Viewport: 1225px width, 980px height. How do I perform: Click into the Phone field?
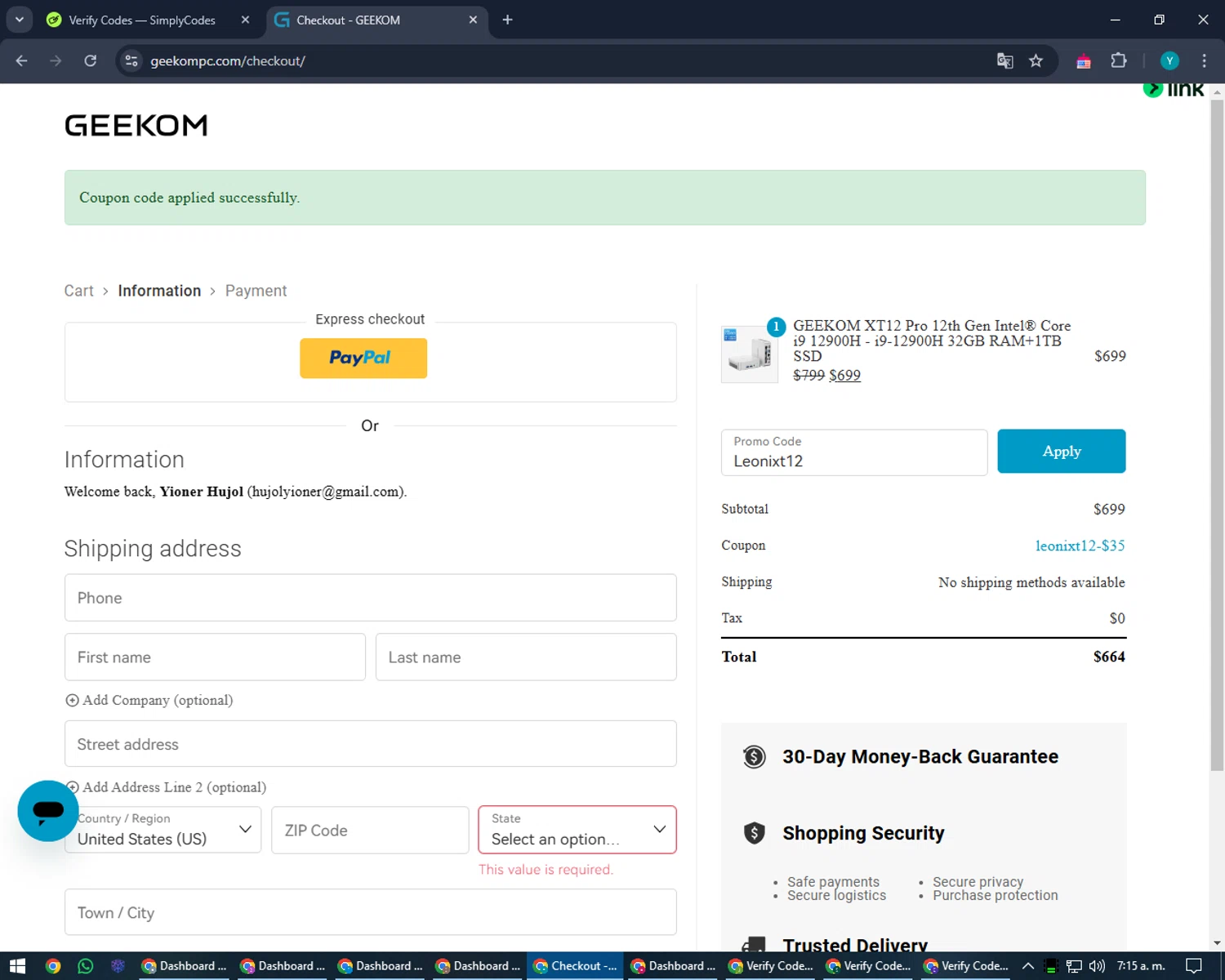click(370, 598)
